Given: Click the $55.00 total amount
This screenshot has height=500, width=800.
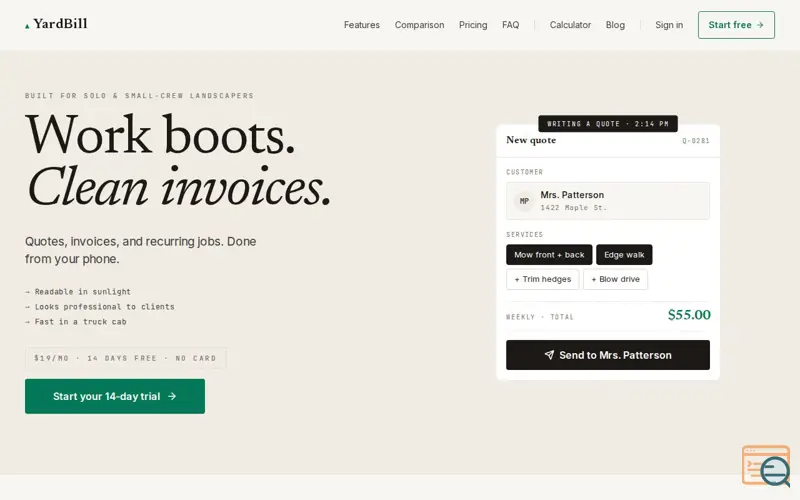Looking at the screenshot, I should 689,315.
